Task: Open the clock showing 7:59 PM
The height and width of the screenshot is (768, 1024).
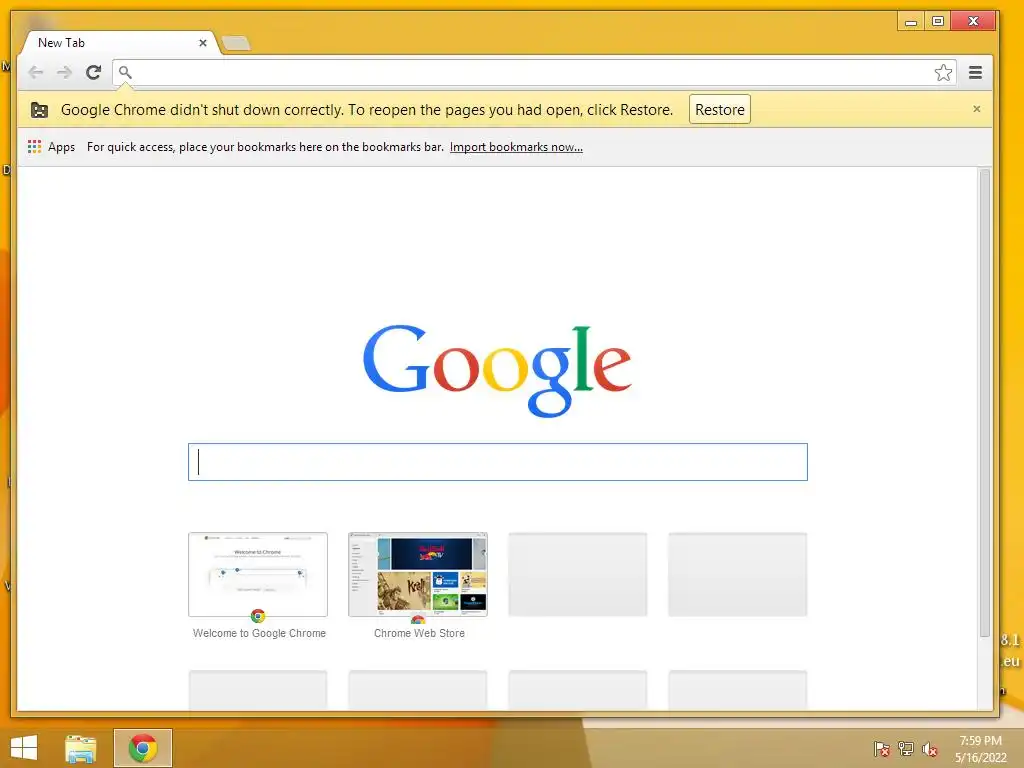Action: coord(980,749)
